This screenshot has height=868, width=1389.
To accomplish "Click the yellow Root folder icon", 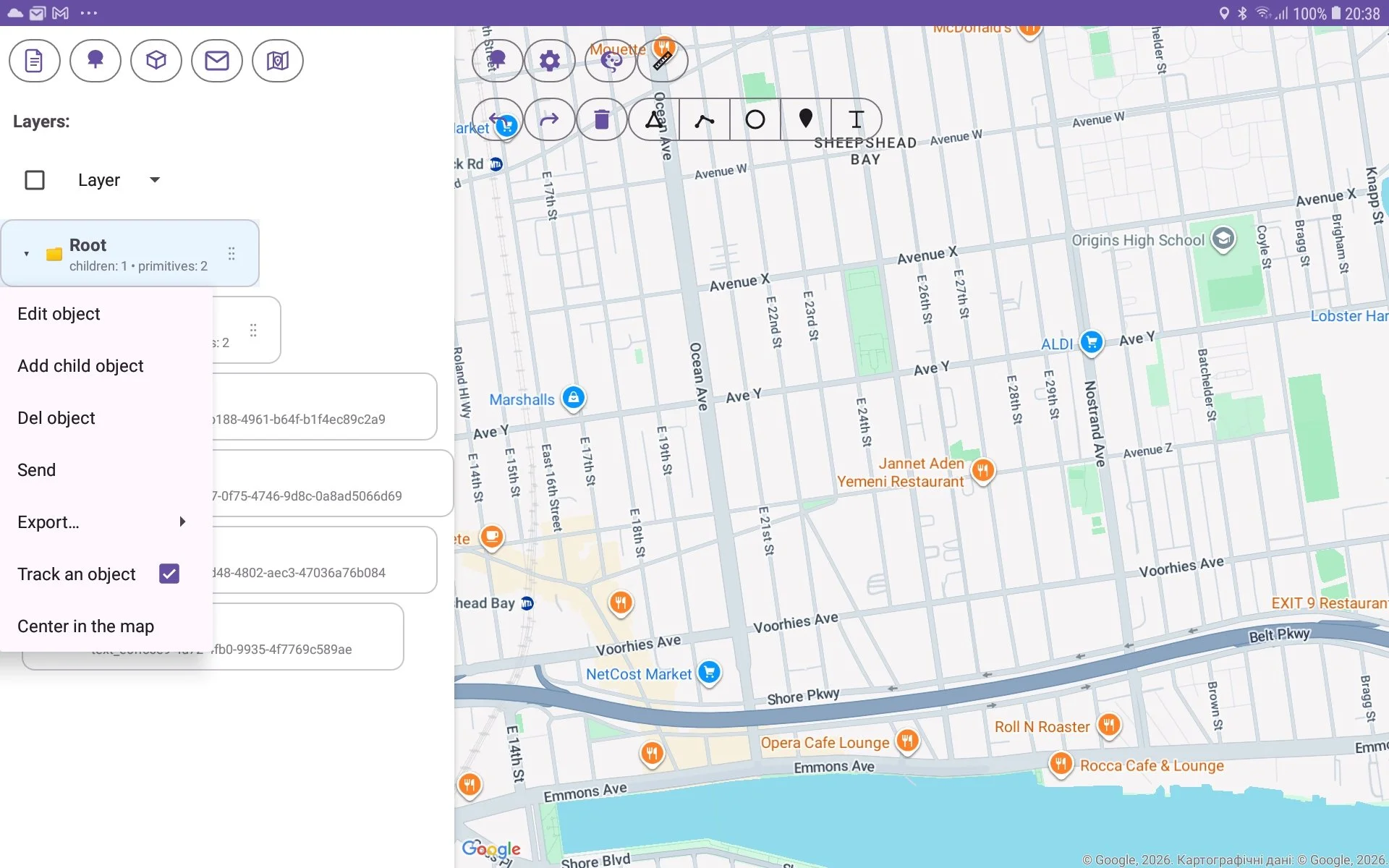I will (54, 254).
